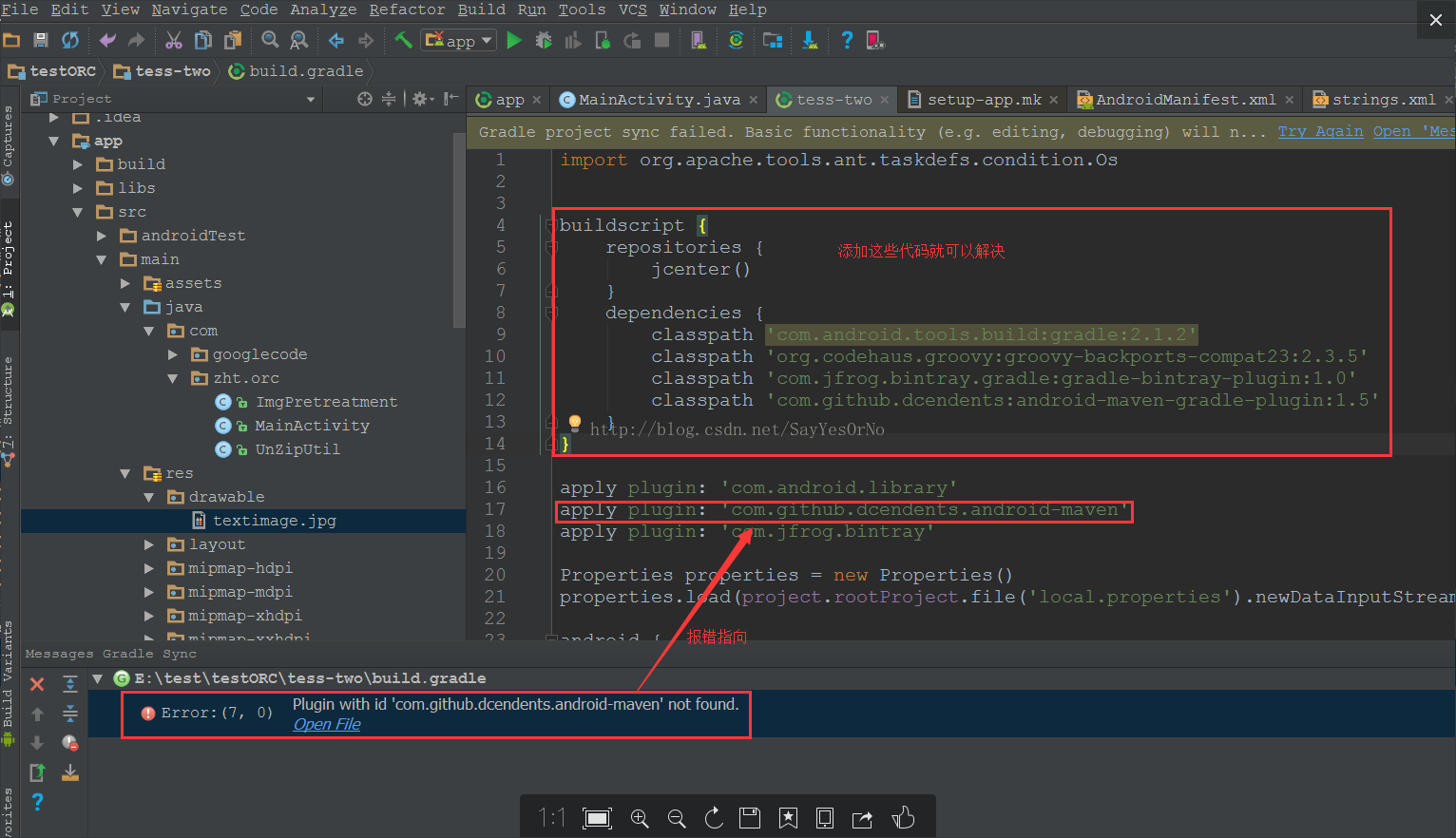Open the SDK Manager download icon
Image resolution: width=1456 pixels, height=838 pixels.
[x=810, y=40]
